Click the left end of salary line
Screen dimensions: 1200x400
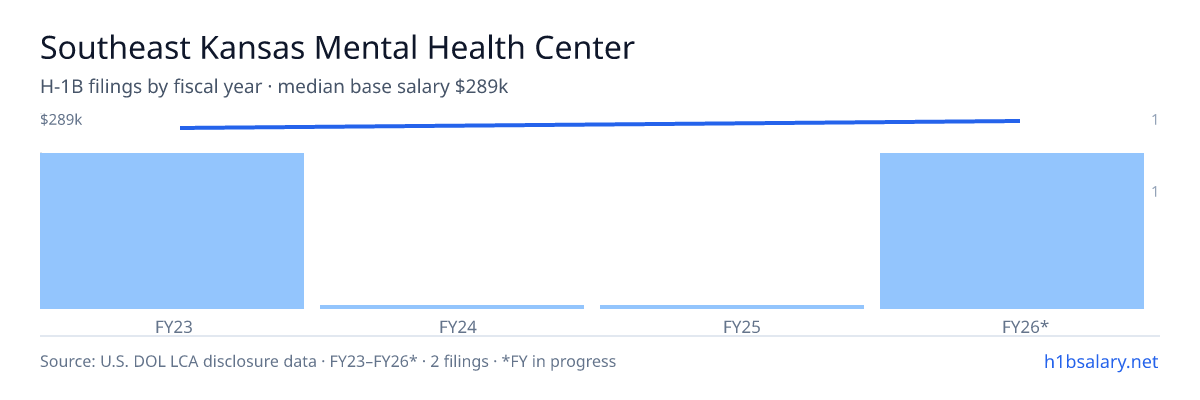pos(181,128)
